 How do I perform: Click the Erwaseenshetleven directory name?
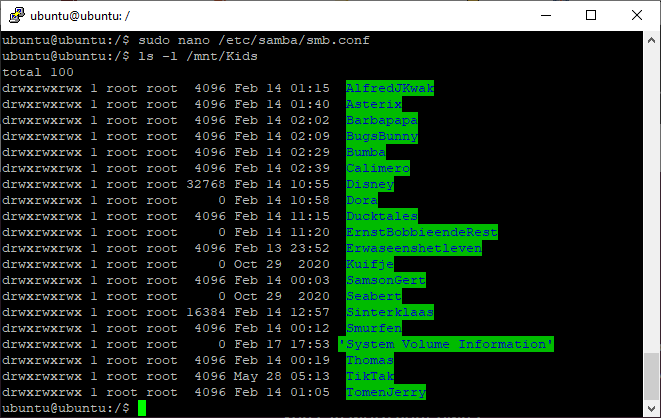[414, 248]
